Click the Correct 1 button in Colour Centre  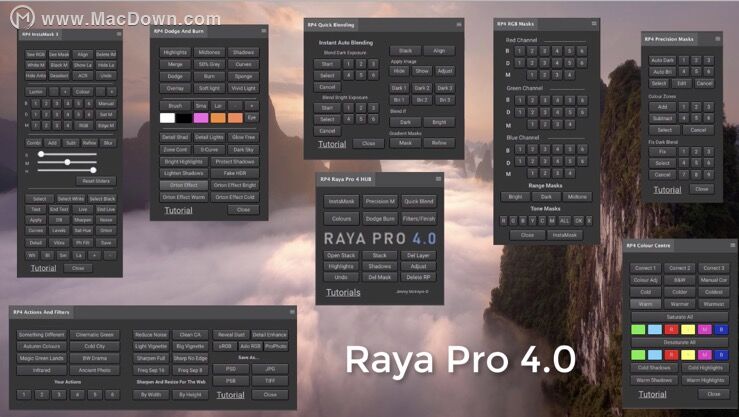click(x=645, y=268)
